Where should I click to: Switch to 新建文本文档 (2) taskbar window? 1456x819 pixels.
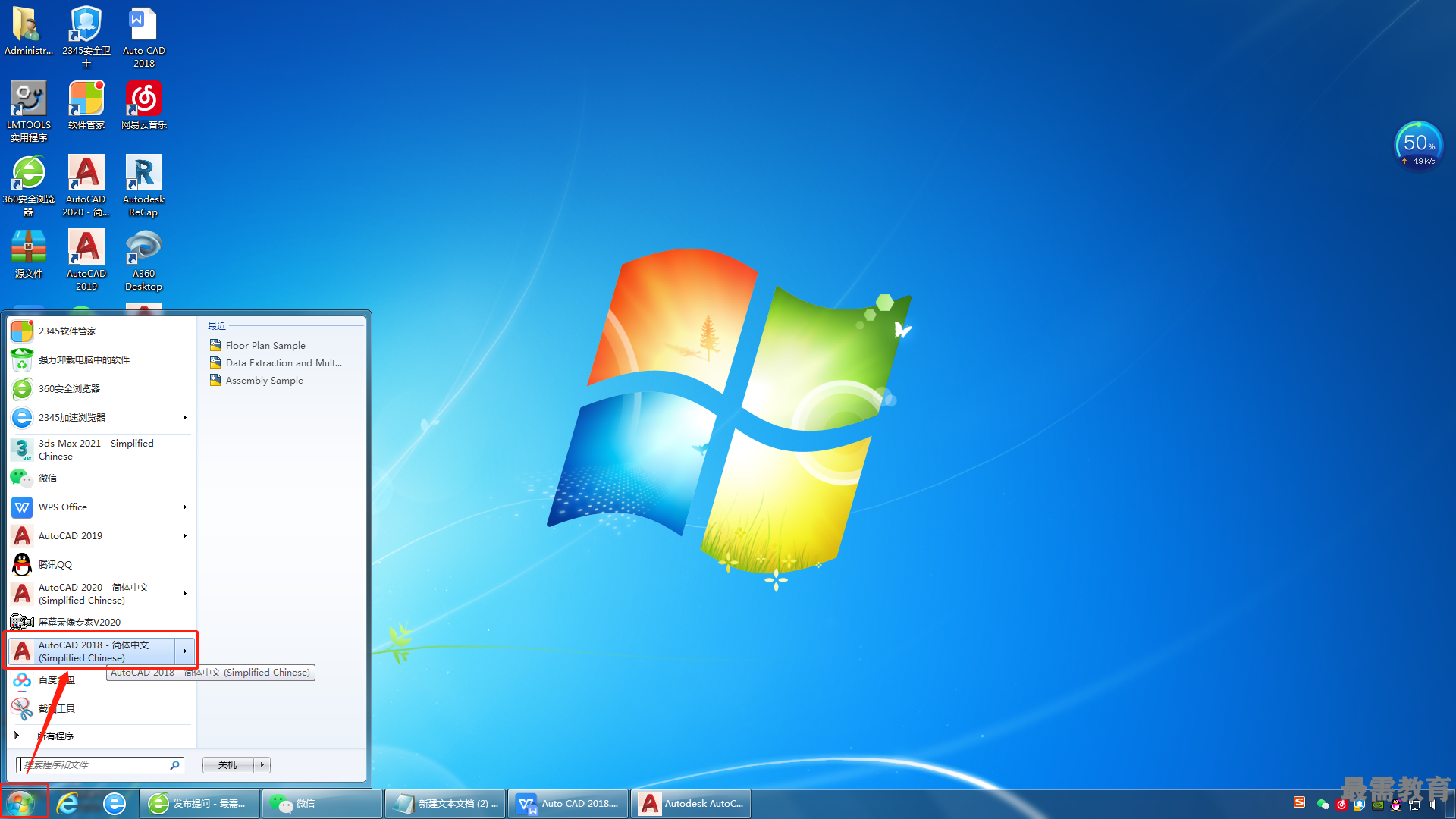click(x=445, y=804)
